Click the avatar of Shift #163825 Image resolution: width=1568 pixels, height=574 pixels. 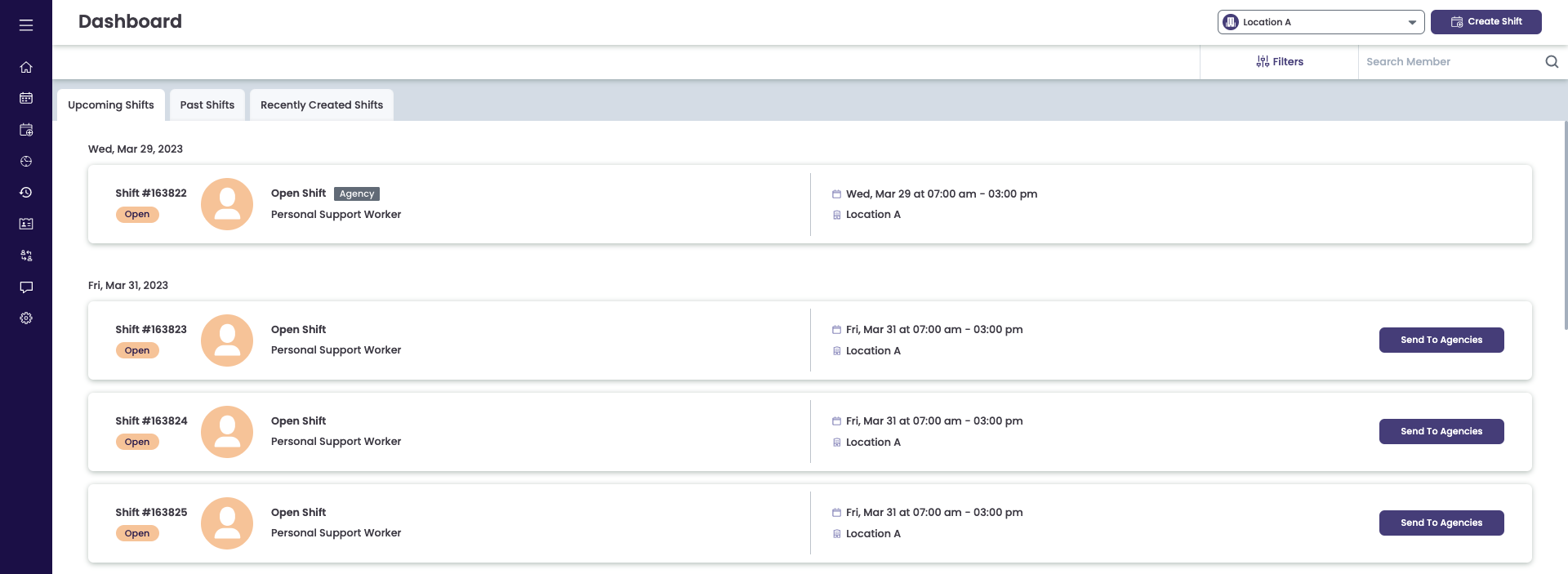(x=227, y=523)
